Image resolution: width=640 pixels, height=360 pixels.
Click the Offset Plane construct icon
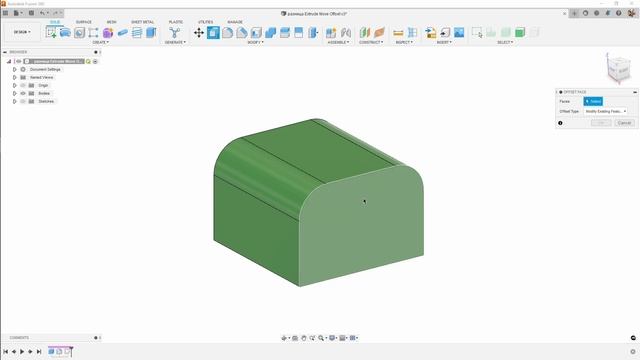click(364, 33)
